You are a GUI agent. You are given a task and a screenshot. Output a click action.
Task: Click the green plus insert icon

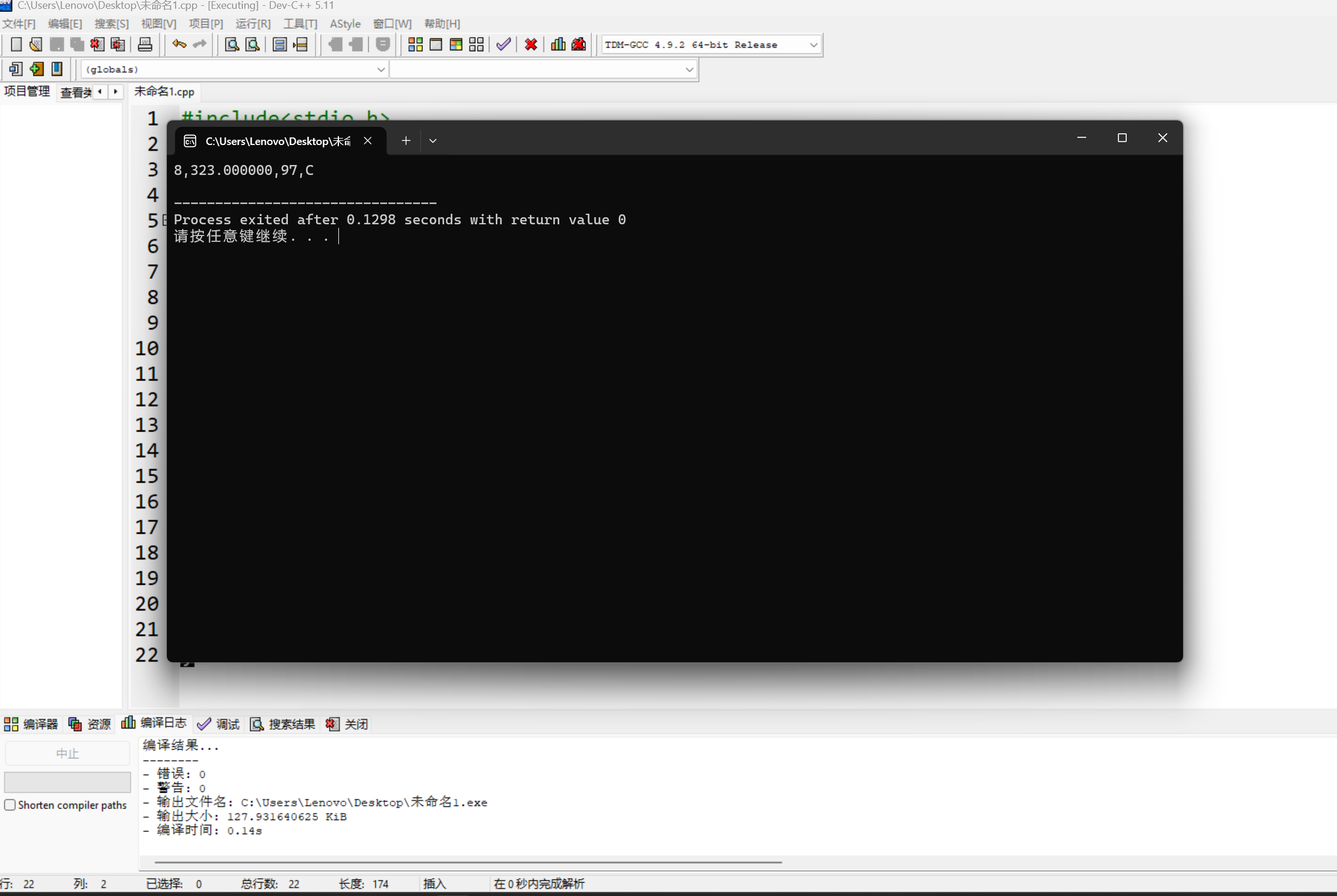[36, 69]
